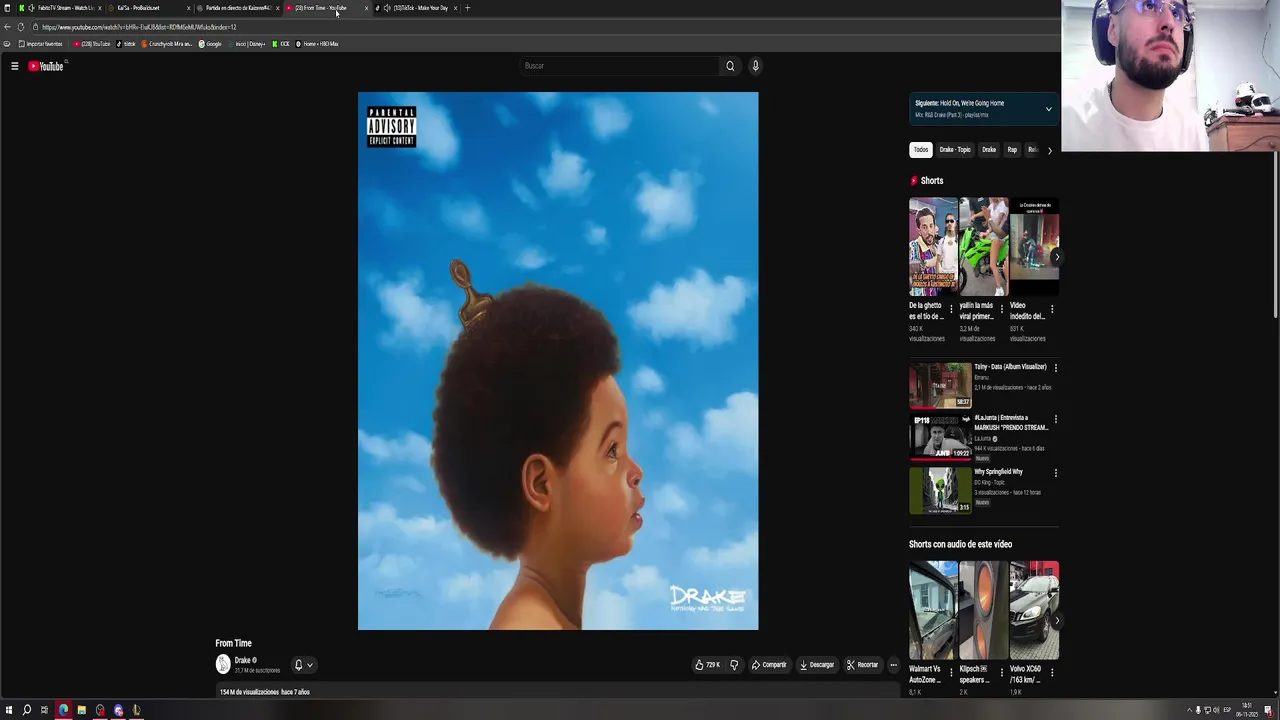Open Tainy - Data Album Visualizer video
The height and width of the screenshot is (720, 1280).
click(940, 385)
